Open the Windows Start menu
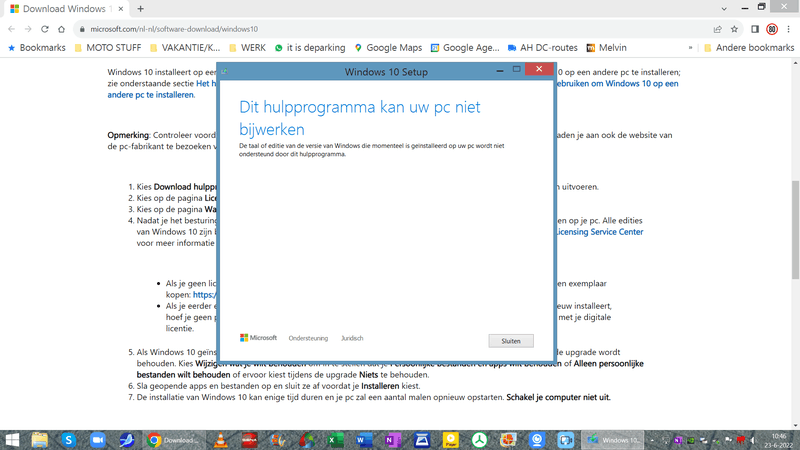 click(11, 440)
